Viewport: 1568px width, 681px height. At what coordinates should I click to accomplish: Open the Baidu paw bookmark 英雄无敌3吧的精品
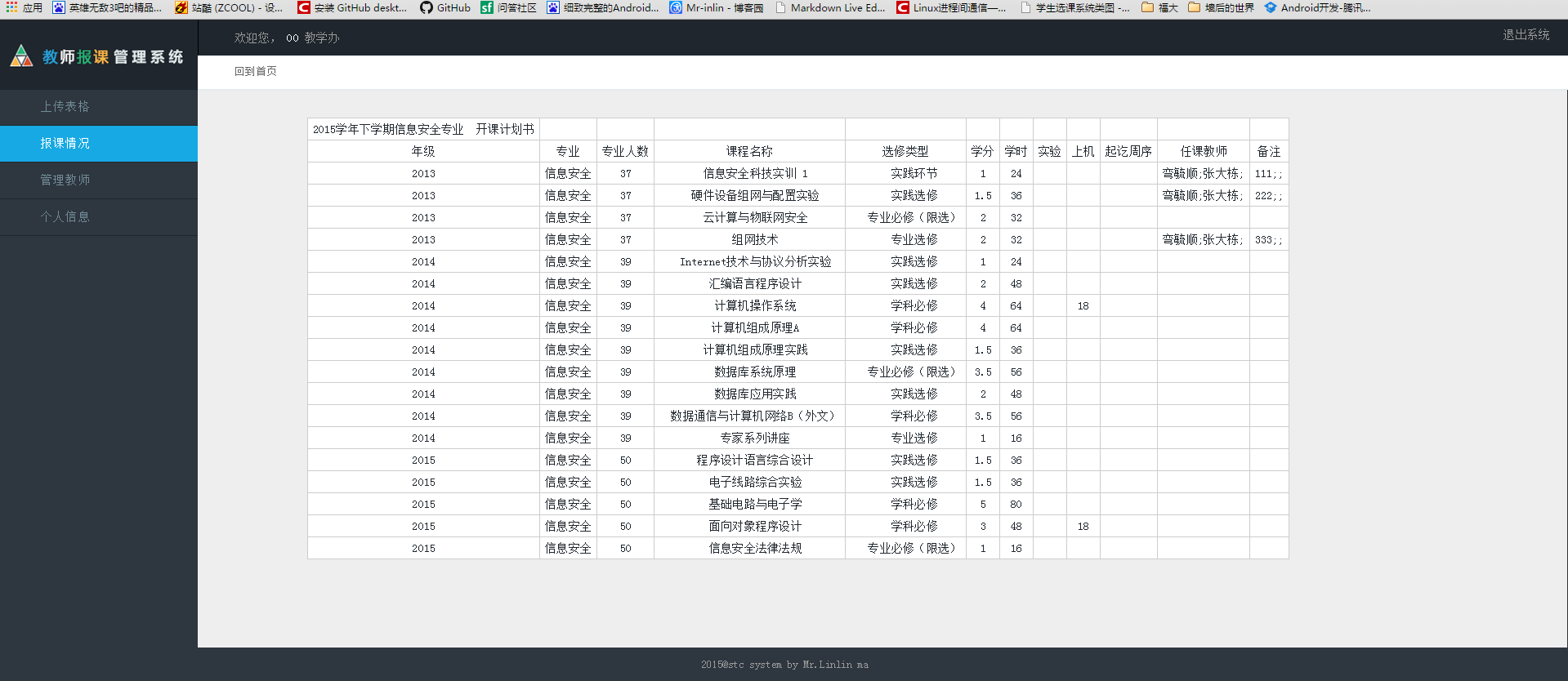pos(107,7)
